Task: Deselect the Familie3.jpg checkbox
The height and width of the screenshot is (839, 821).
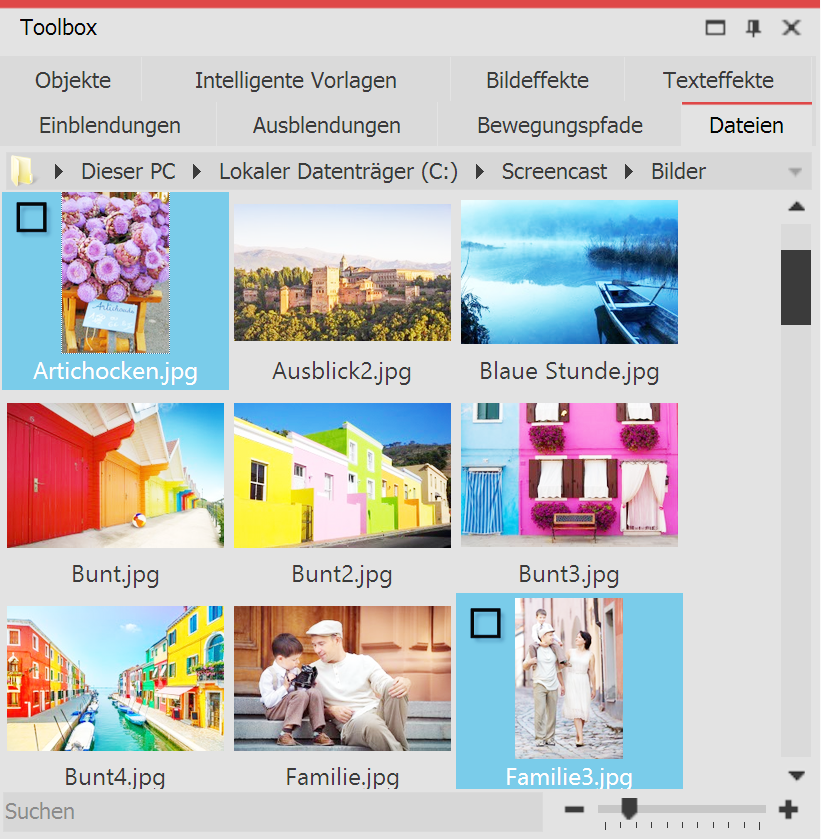Action: click(x=486, y=623)
